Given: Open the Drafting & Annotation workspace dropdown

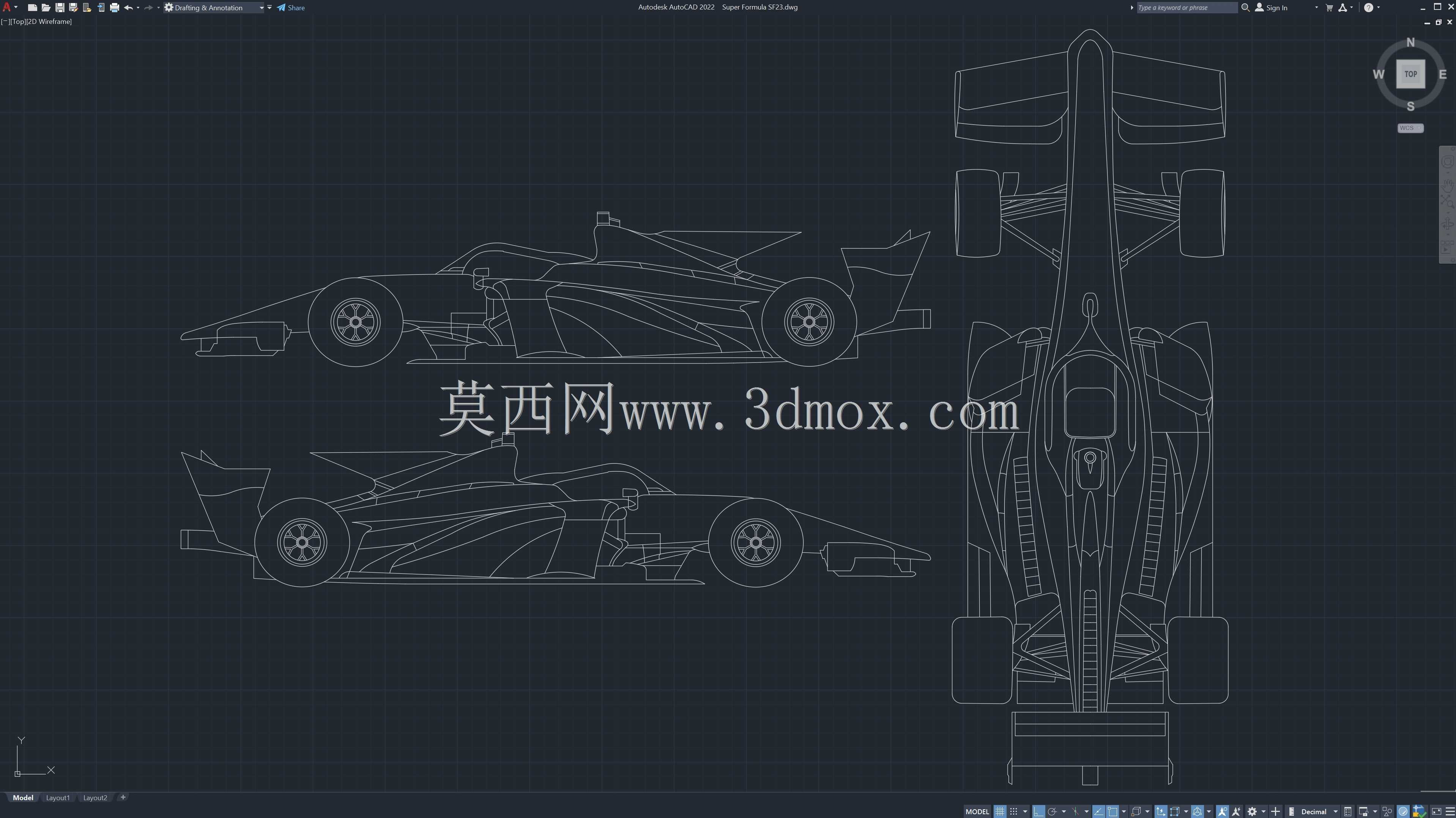Looking at the screenshot, I should click(x=262, y=8).
